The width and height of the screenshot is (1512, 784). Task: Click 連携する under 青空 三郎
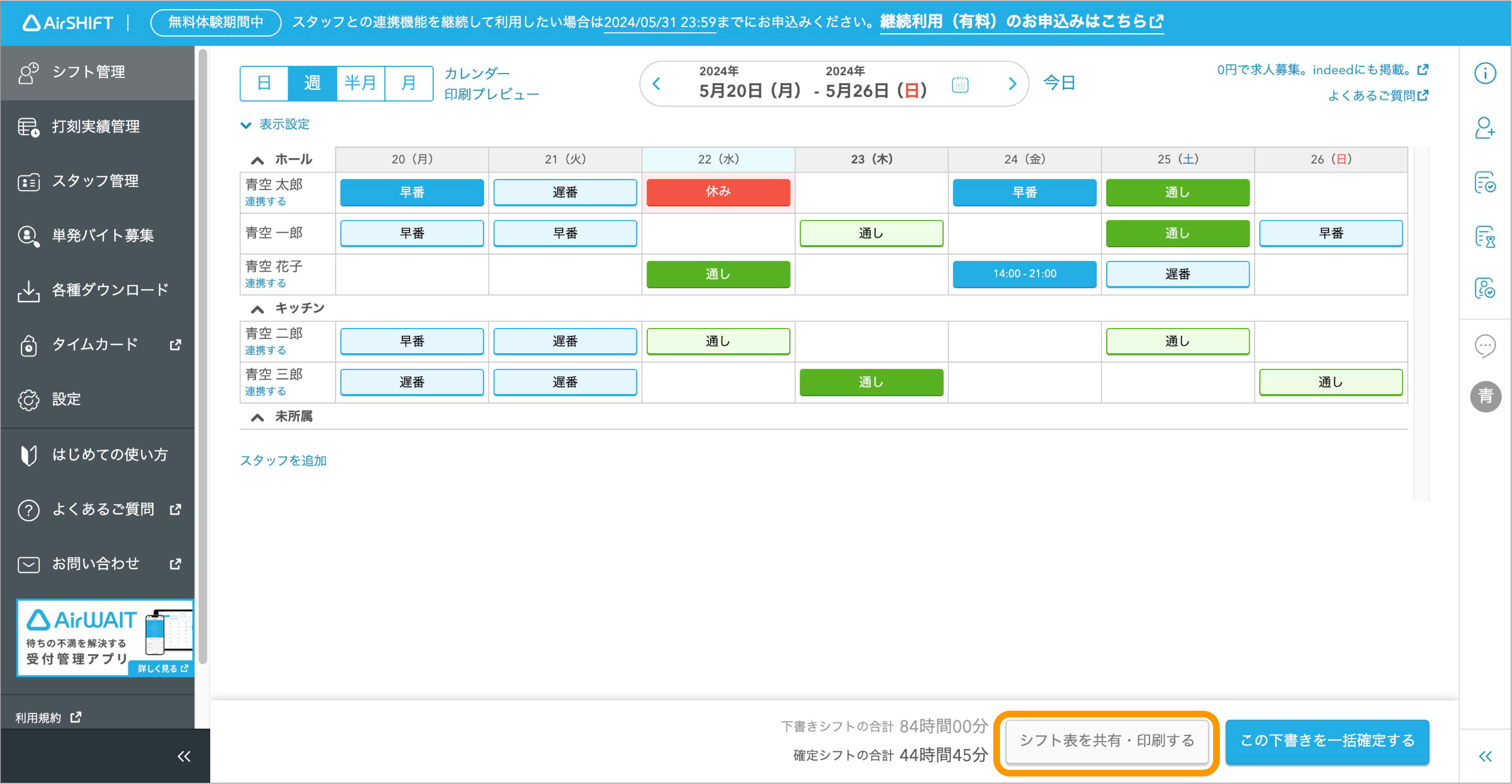(265, 392)
